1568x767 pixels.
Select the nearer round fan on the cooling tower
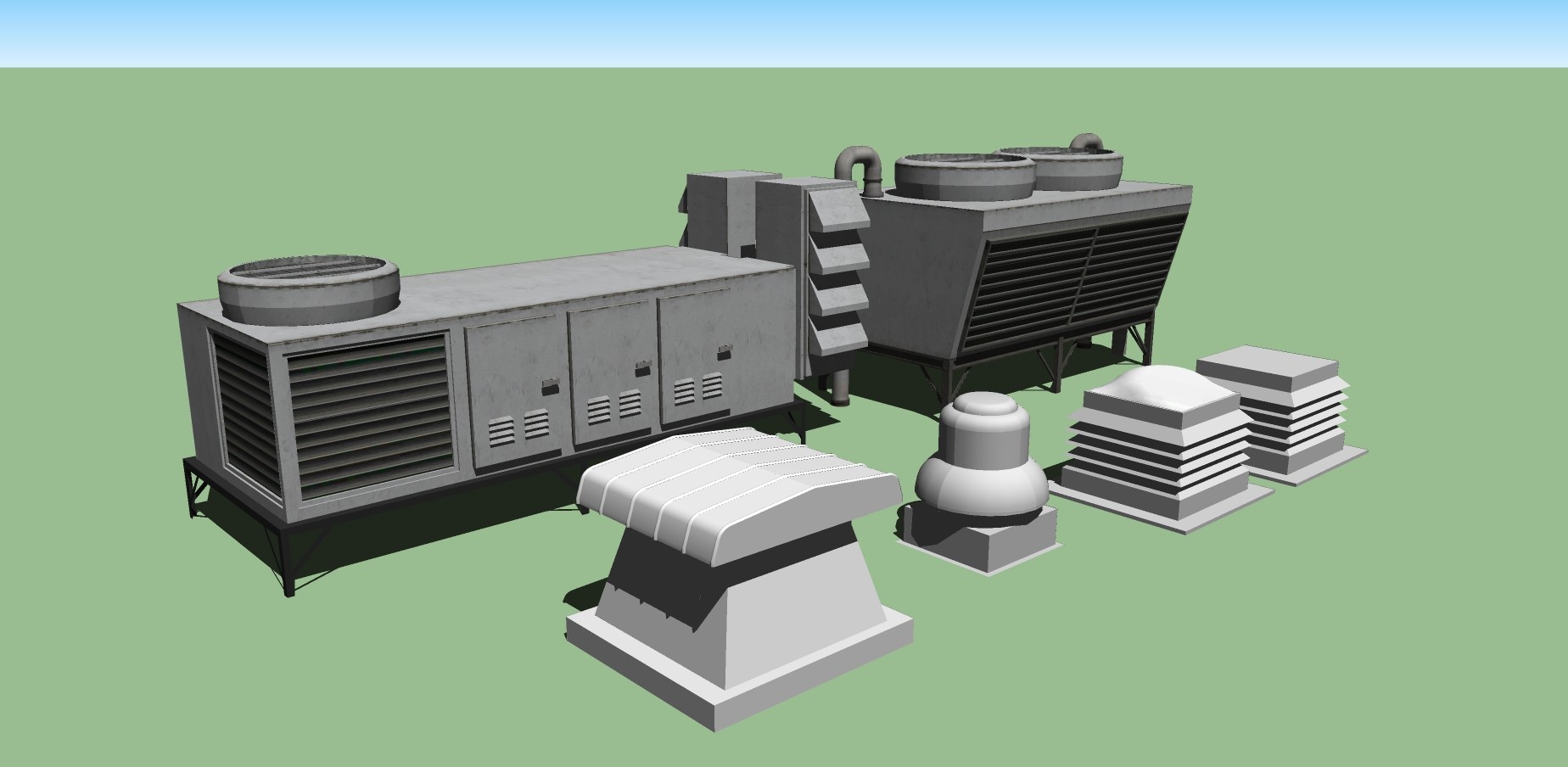pos(965,178)
